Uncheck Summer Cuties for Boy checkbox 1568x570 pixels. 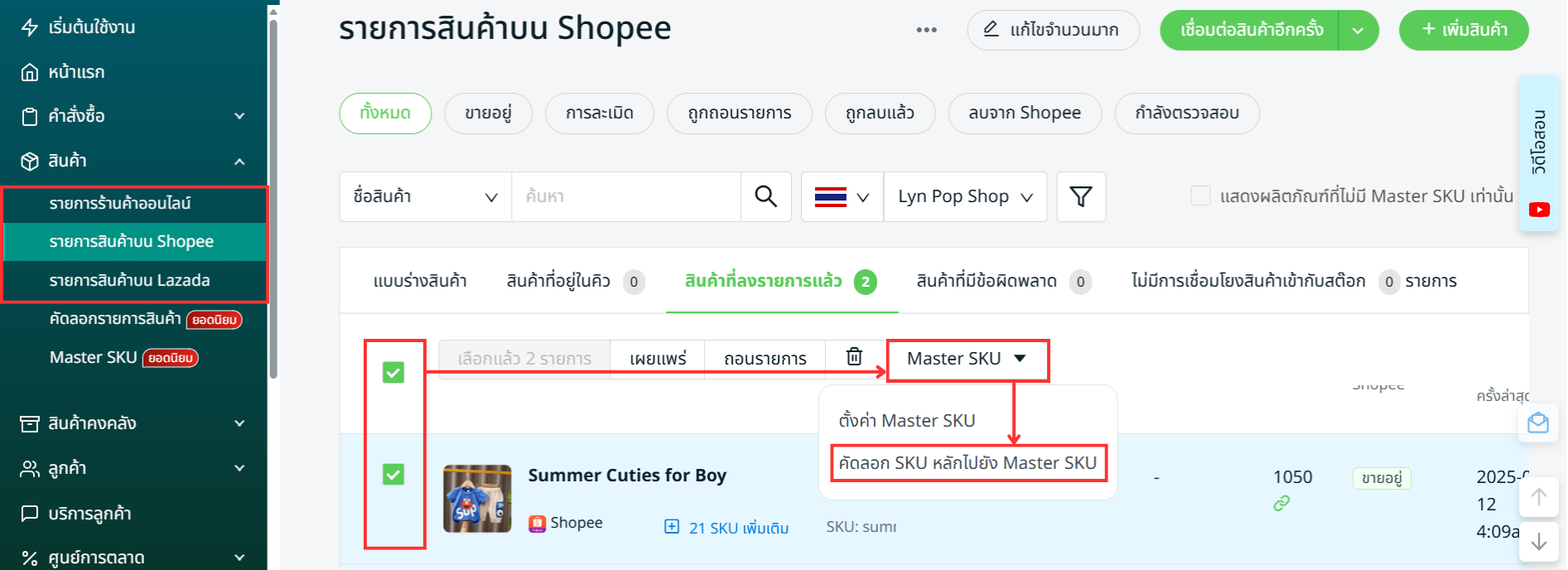click(393, 475)
